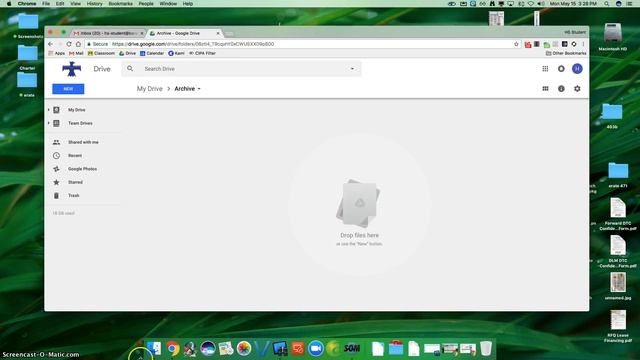640x360 pixels.
Task: Open the Edit menu in menu bar
Action: point(60,3)
